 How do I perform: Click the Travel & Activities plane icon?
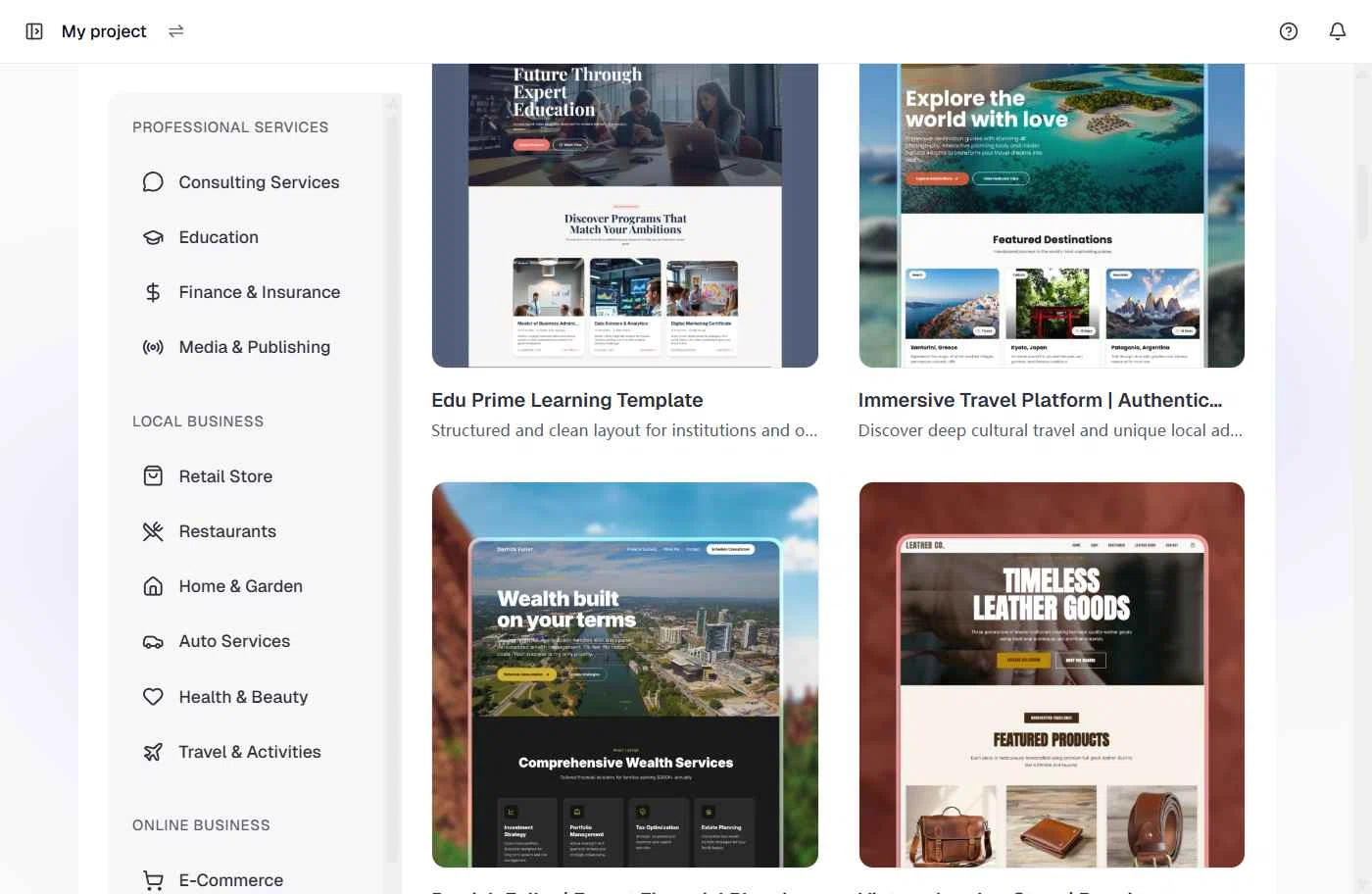(153, 752)
